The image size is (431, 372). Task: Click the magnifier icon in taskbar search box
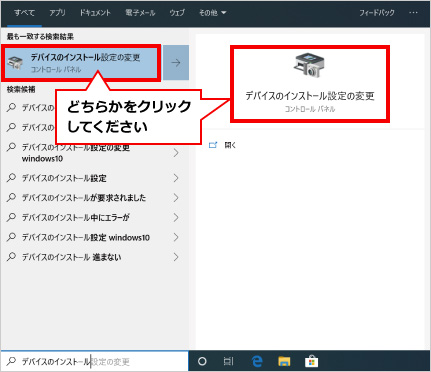coord(12,361)
